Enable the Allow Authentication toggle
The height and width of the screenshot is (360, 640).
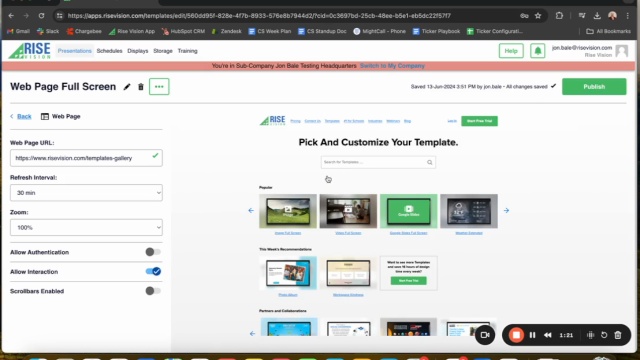coord(153,252)
